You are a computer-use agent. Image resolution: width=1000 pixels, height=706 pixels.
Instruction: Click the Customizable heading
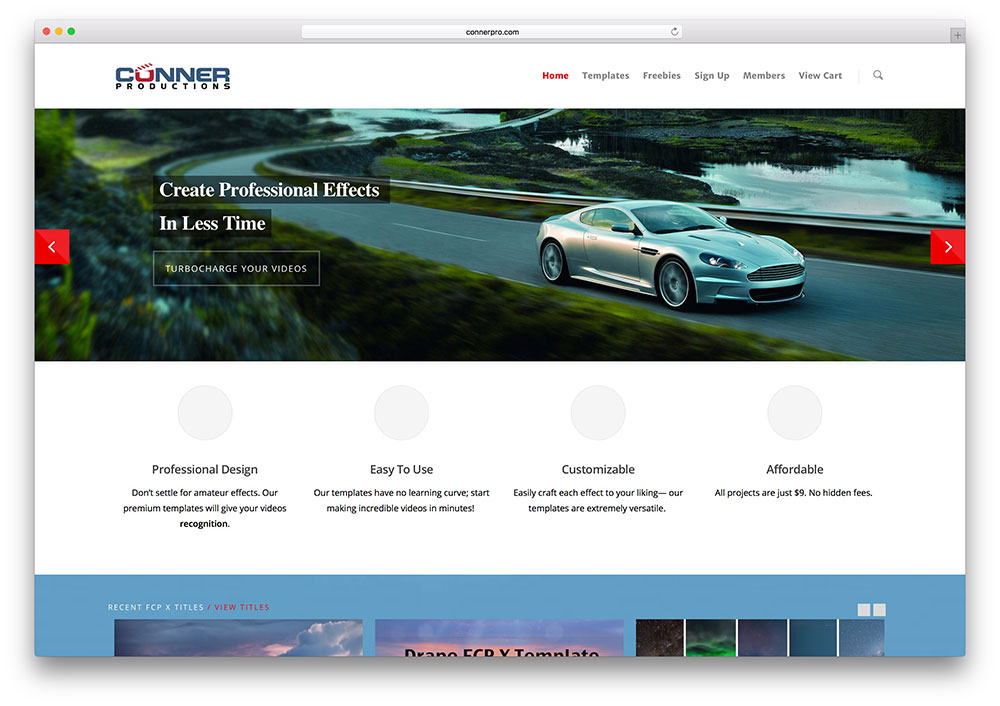pyautogui.click(x=598, y=469)
